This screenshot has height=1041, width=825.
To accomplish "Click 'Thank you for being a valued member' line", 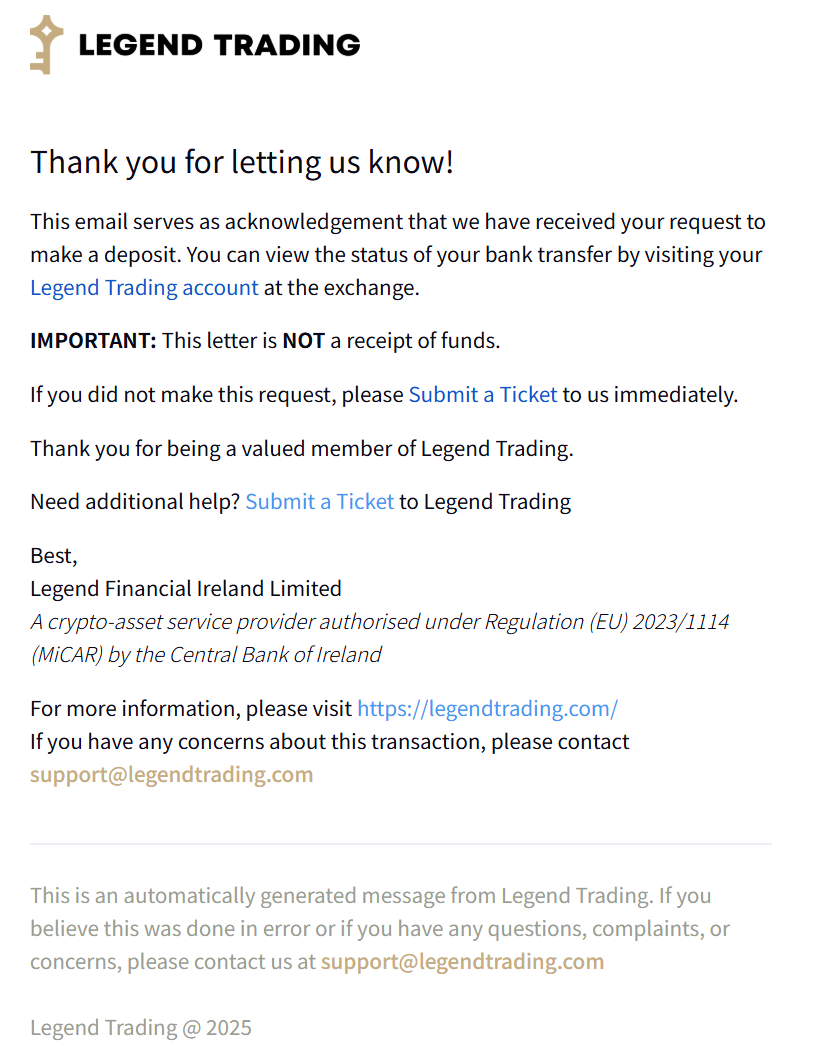I will point(302,449).
